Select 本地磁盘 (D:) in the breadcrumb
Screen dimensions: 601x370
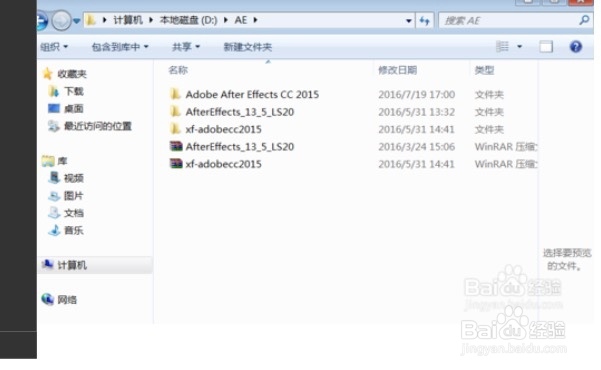[189, 20]
